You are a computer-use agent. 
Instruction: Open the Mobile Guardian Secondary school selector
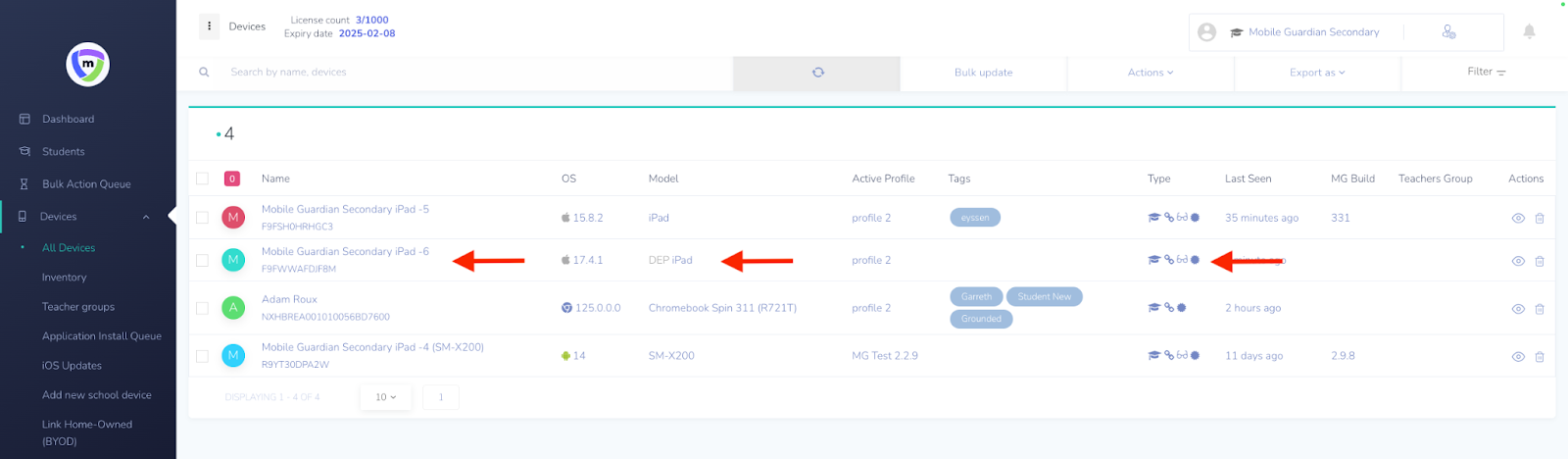[x=1304, y=32]
